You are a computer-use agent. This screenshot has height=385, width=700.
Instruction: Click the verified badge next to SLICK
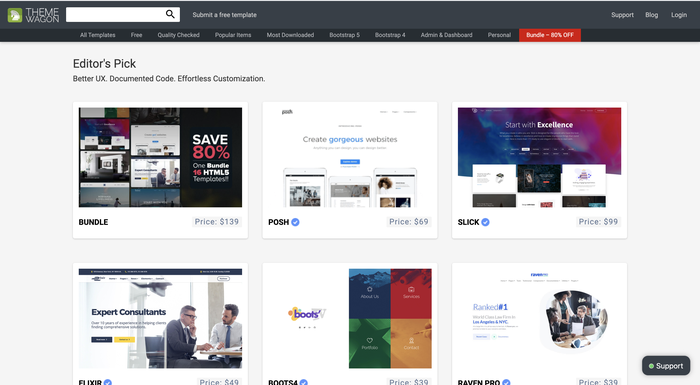coord(485,222)
